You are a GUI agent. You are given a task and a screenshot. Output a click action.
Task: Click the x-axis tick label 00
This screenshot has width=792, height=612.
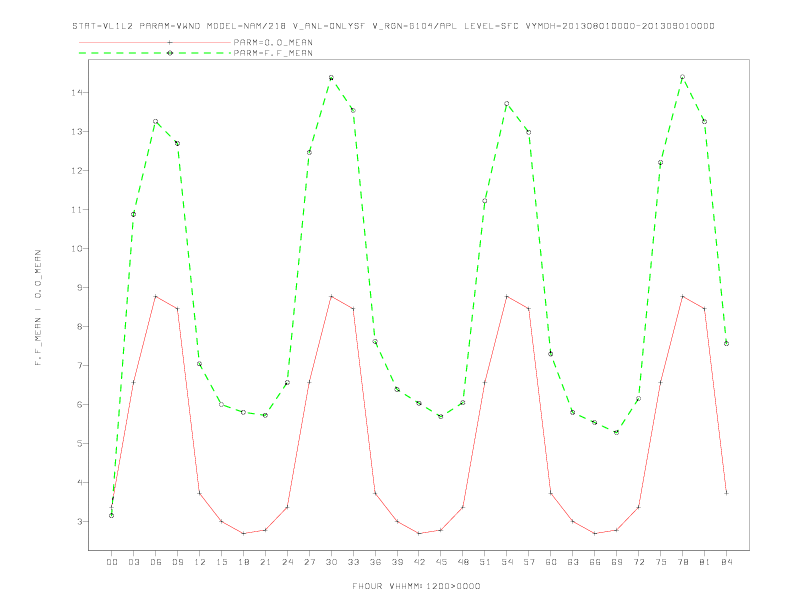tap(112, 562)
